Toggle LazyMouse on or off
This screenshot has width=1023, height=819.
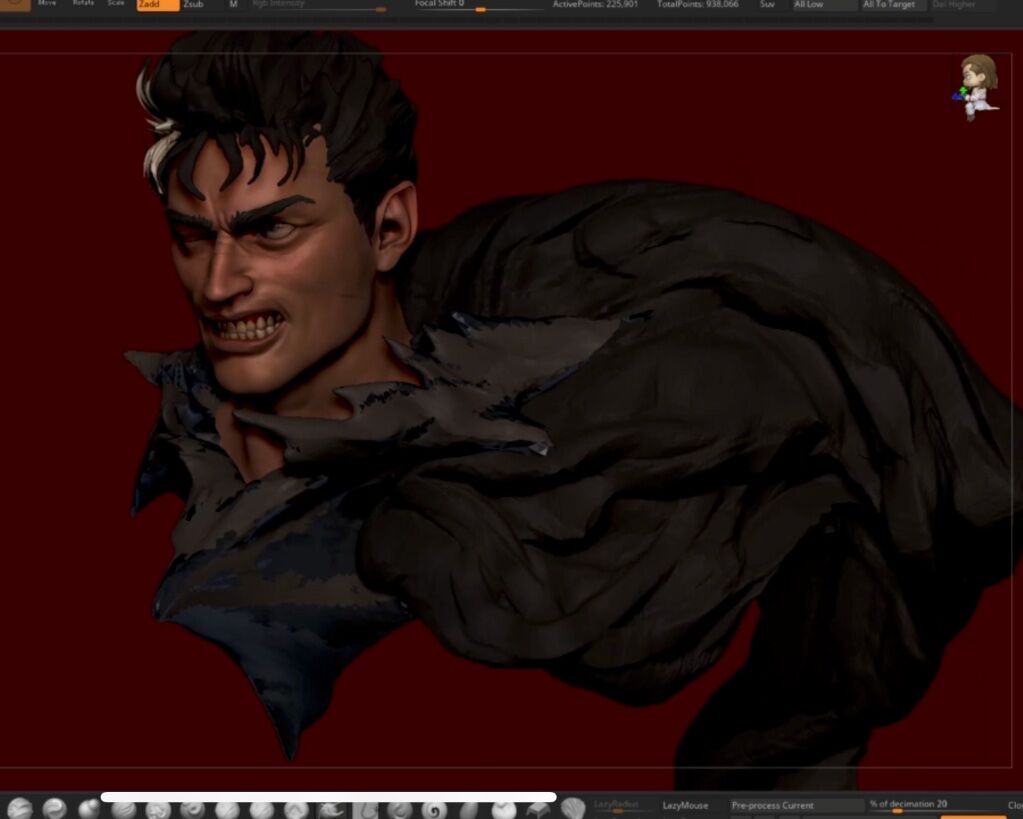pos(686,806)
